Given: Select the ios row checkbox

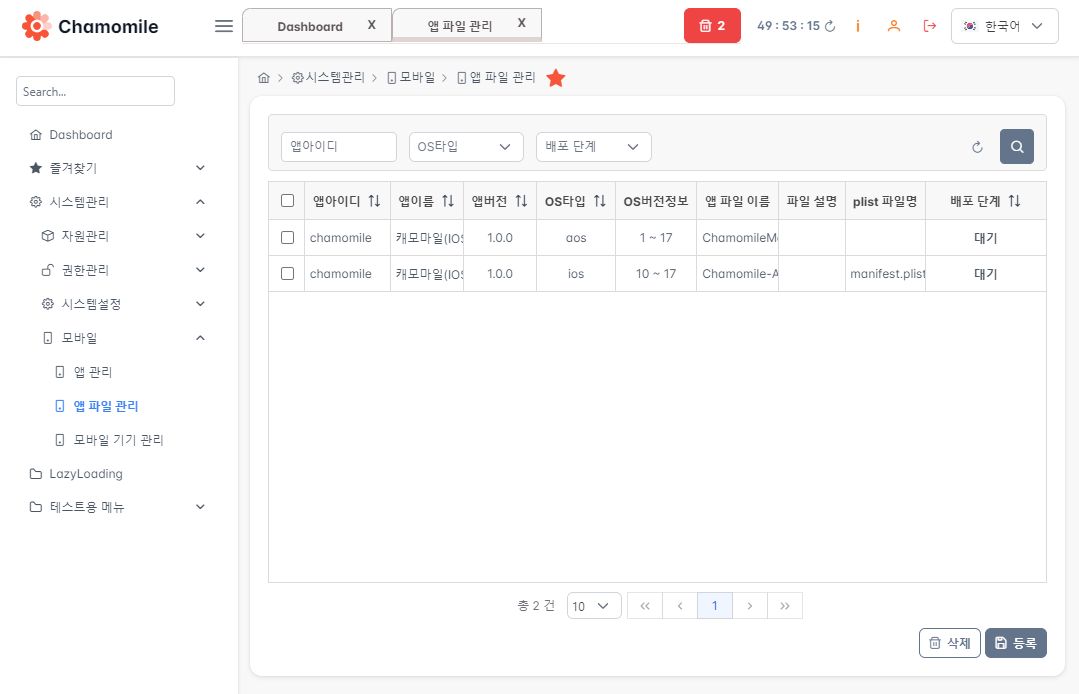Looking at the screenshot, I should point(288,274).
